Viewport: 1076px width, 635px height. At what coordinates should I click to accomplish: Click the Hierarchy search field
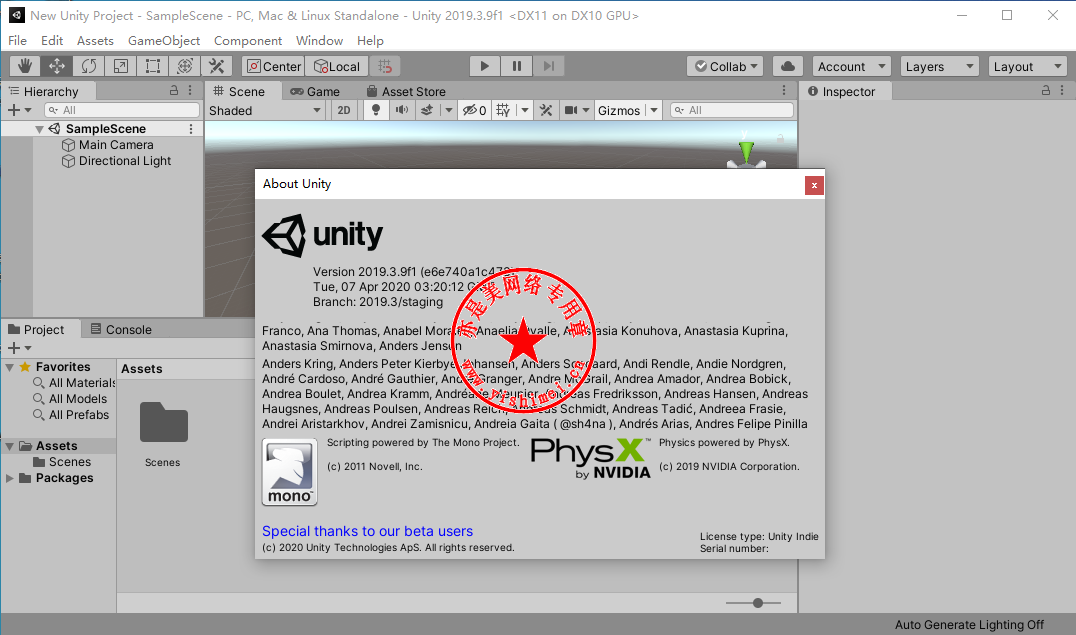121,111
